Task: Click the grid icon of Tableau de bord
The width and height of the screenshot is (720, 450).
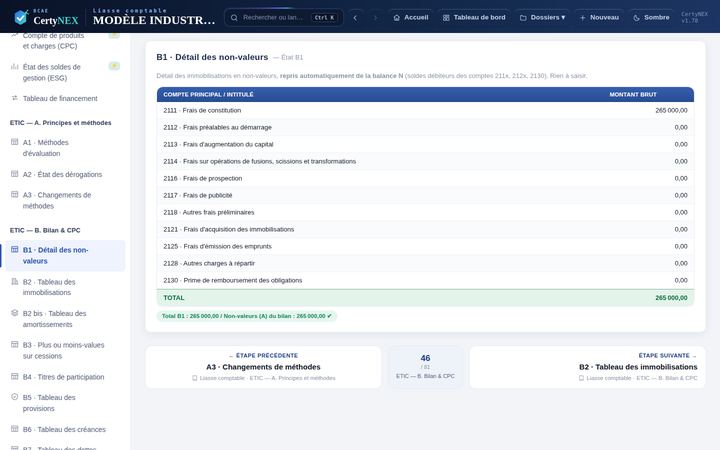Action: tap(446, 17)
